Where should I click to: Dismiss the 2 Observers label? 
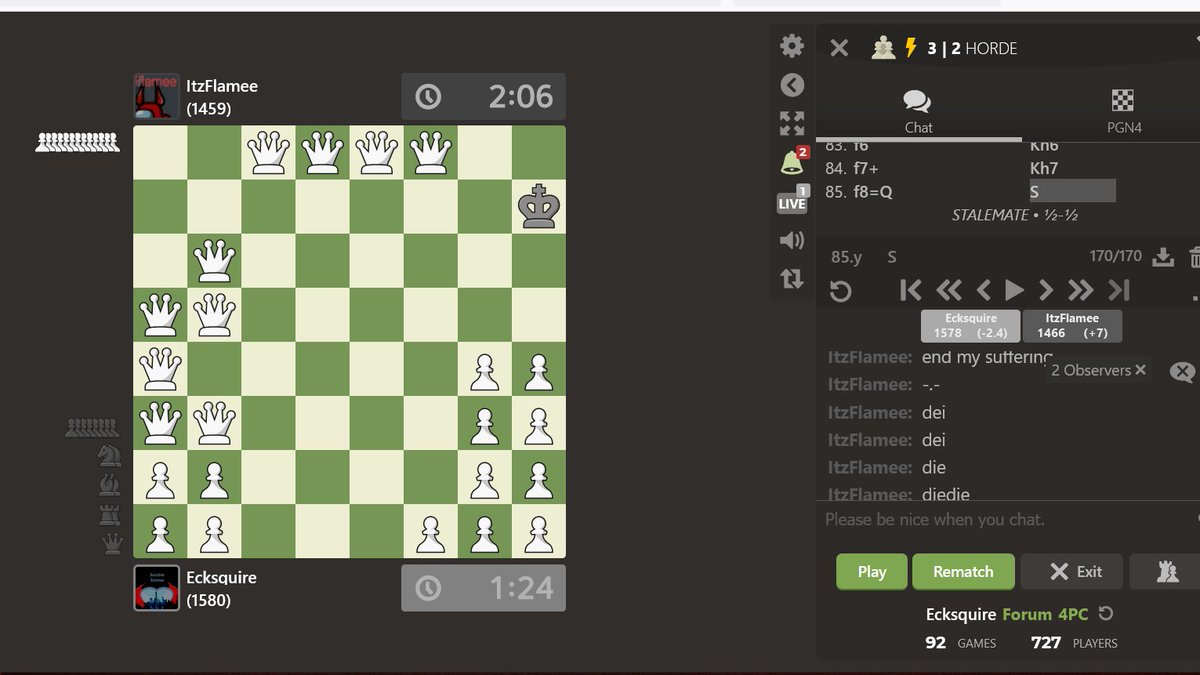click(x=1140, y=370)
